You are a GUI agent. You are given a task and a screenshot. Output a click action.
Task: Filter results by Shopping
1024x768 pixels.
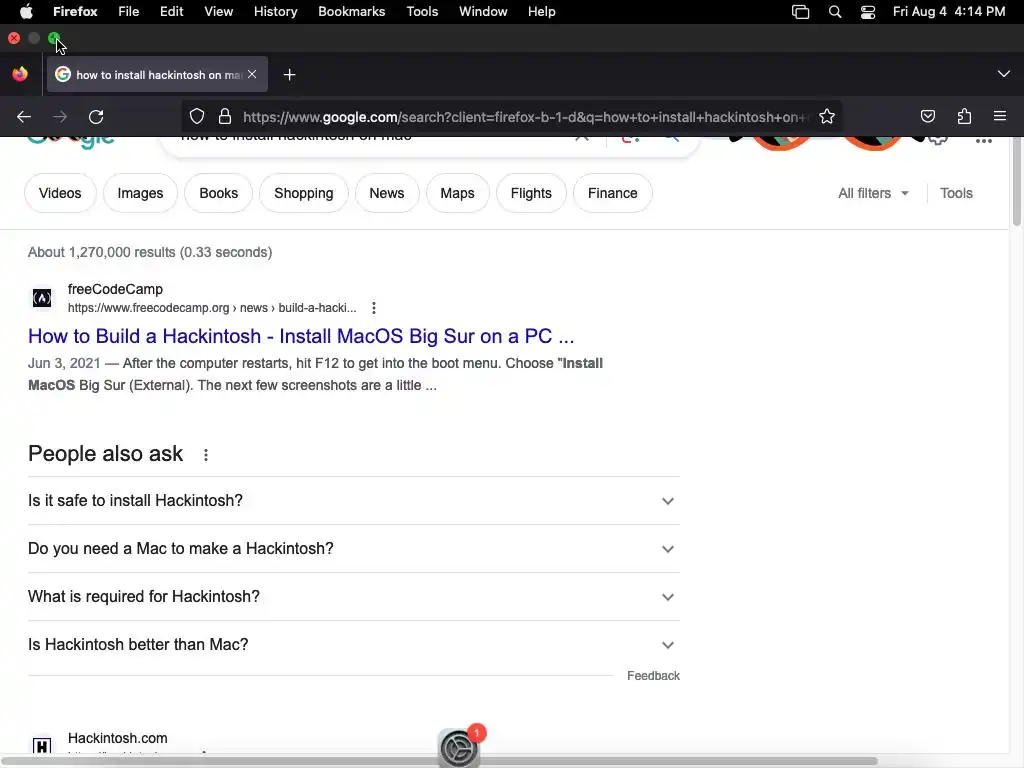(304, 193)
